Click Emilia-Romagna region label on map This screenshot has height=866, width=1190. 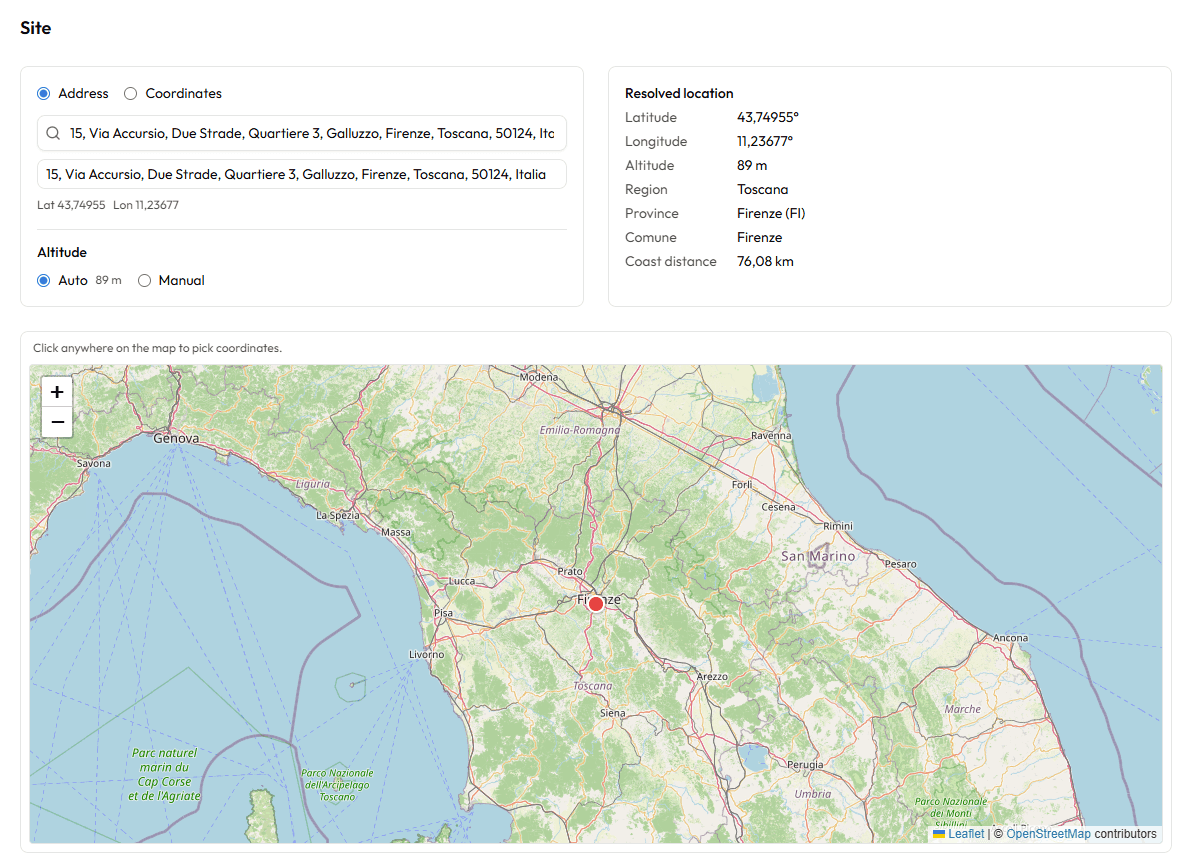point(580,430)
